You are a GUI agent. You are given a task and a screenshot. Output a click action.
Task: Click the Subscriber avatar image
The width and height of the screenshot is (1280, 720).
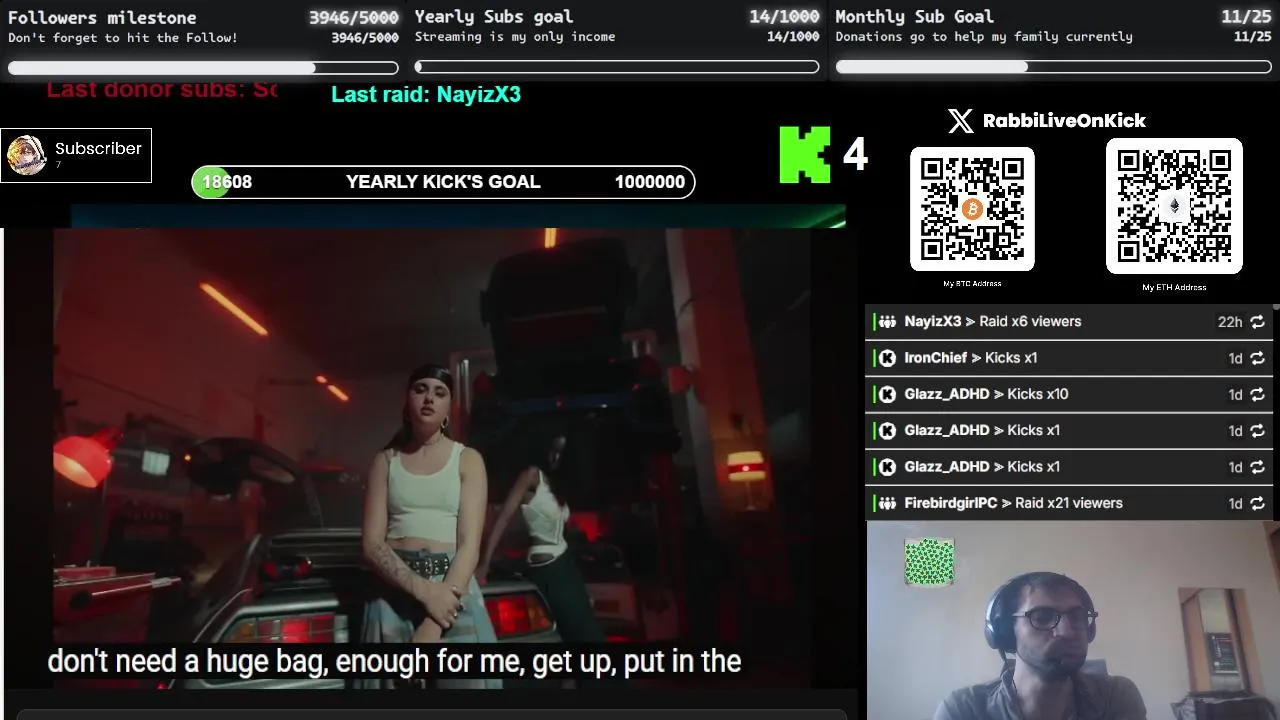click(x=26, y=155)
